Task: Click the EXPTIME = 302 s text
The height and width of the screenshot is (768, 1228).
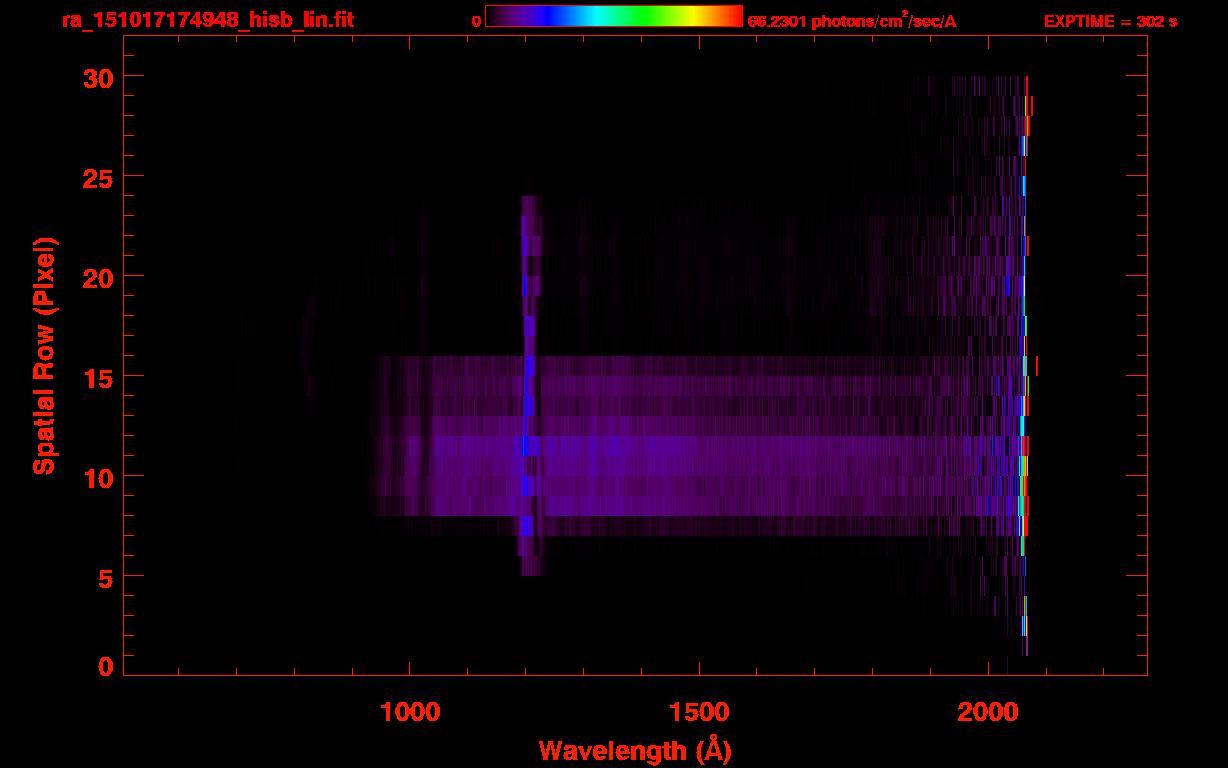Action: [x=1110, y=21]
